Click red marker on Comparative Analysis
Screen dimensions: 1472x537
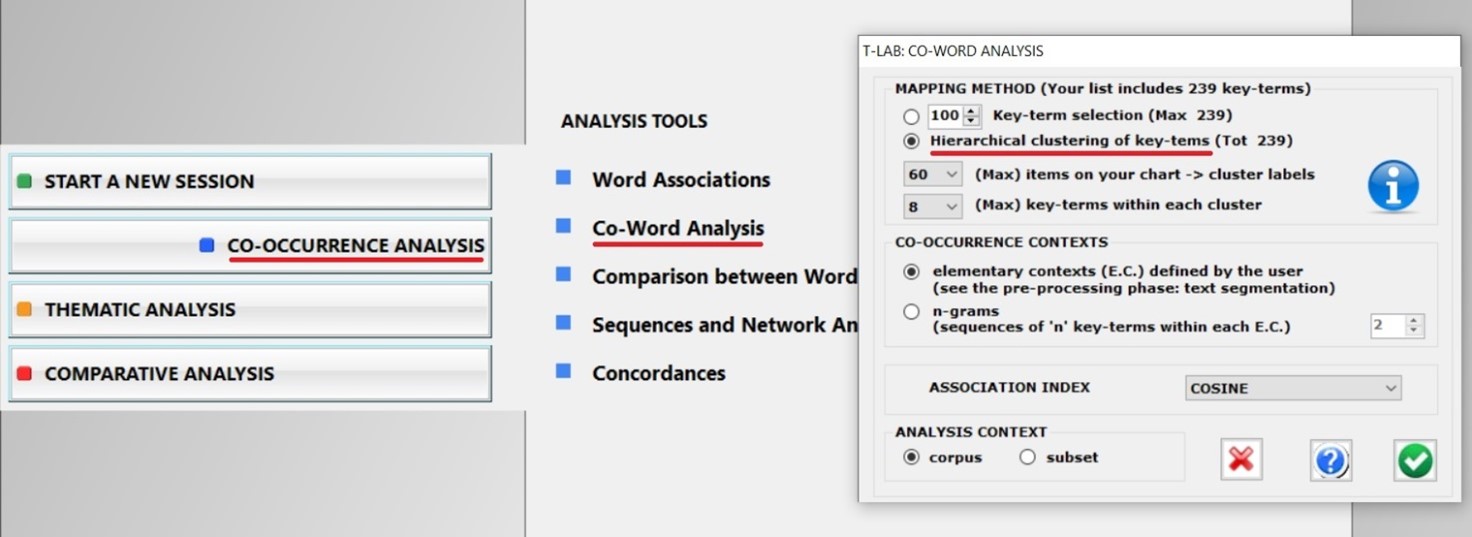(x=25, y=373)
